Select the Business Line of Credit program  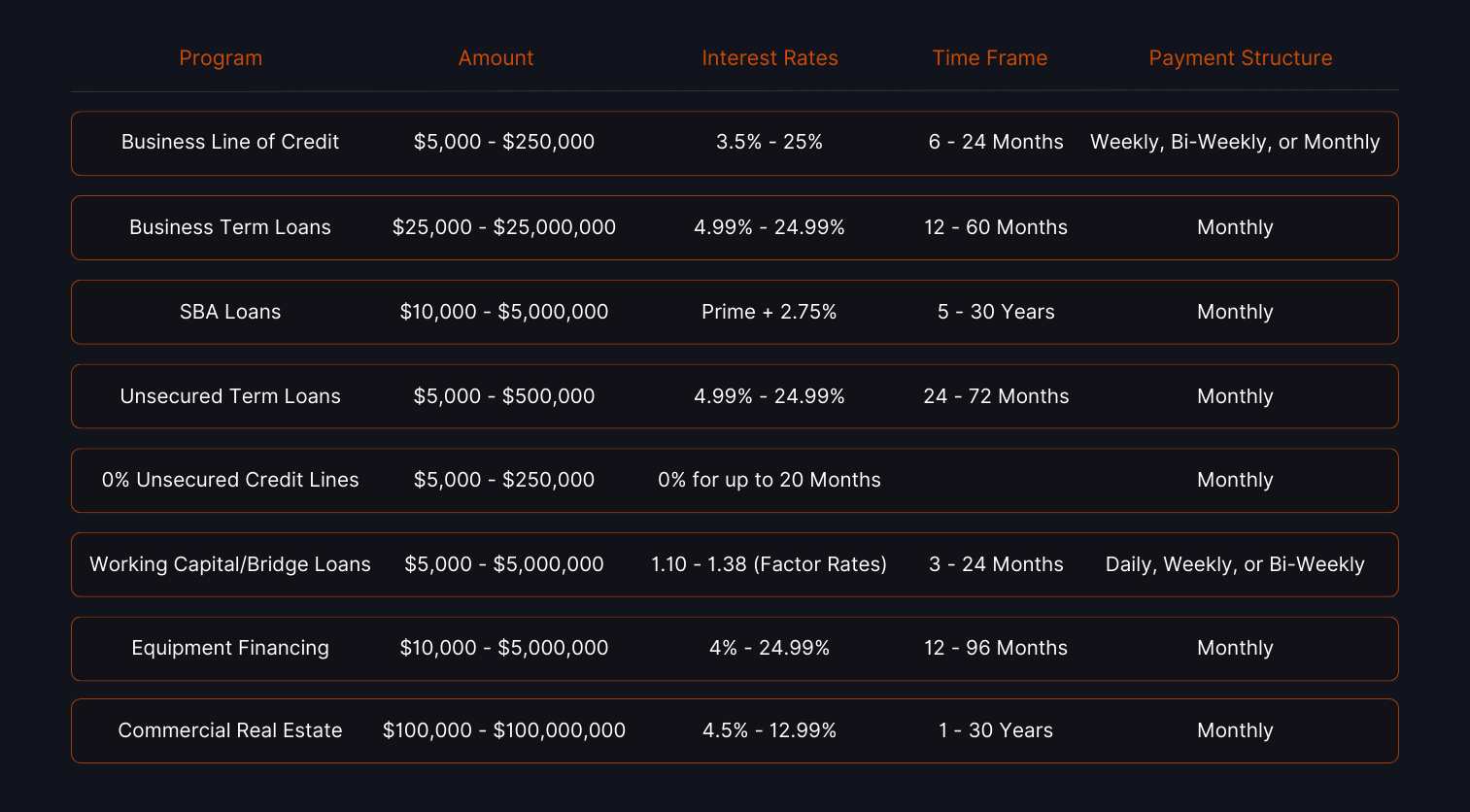point(230,142)
